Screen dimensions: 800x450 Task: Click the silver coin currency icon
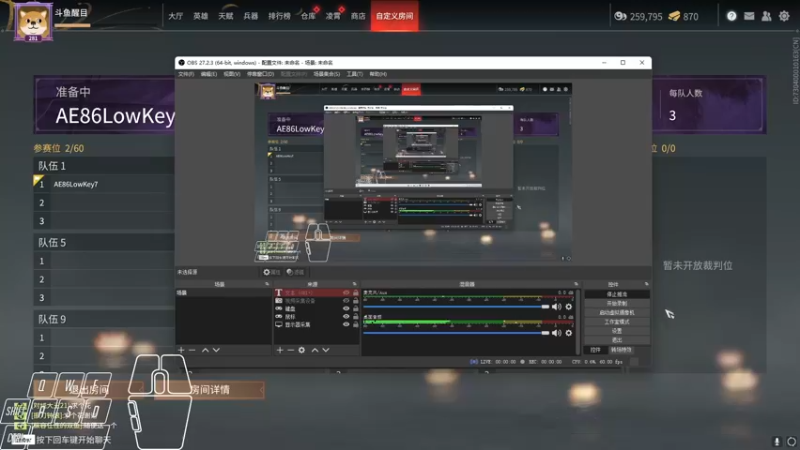pyautogui.click(x=620, y=16)
